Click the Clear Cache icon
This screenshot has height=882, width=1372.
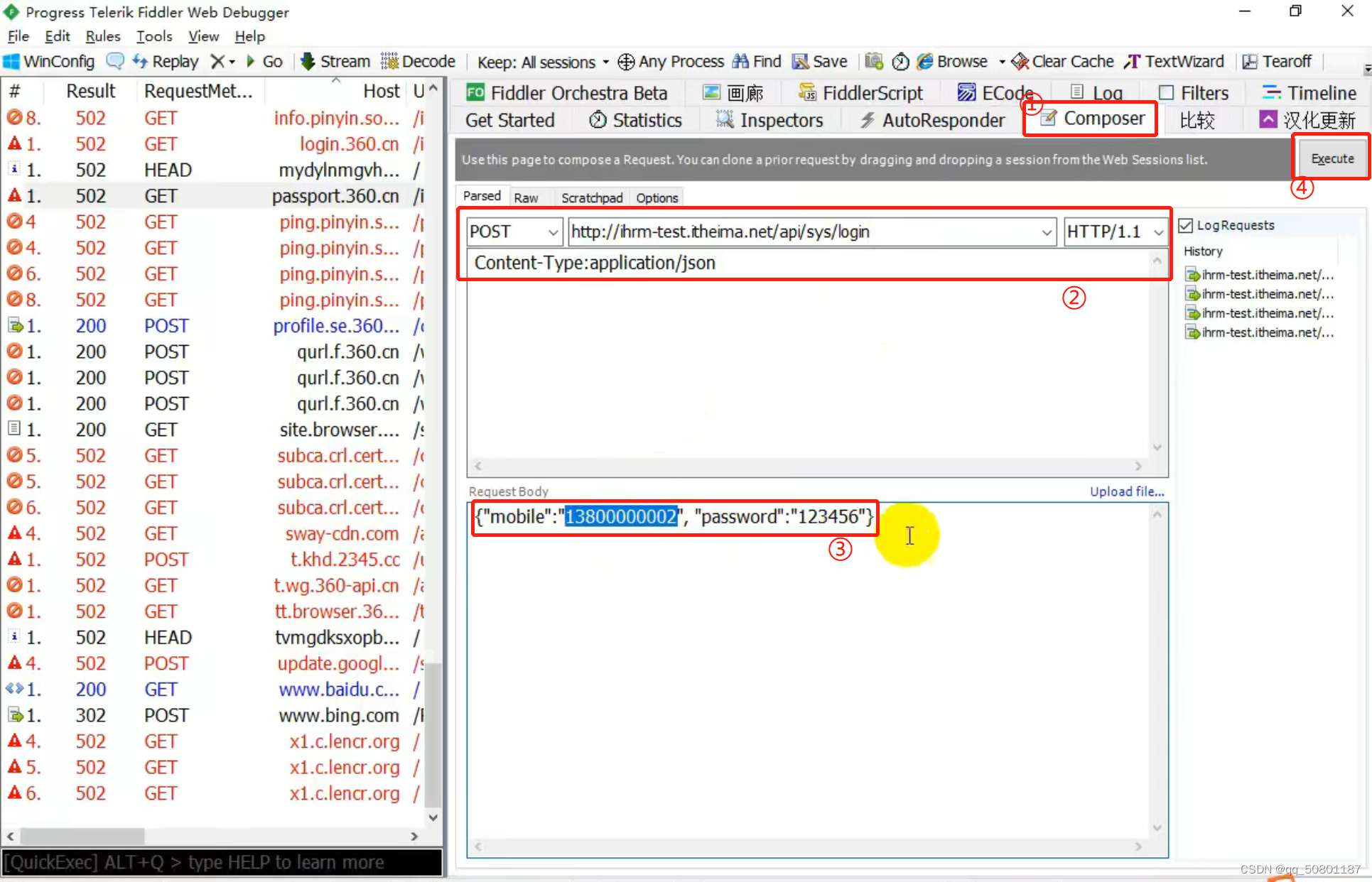(x=1022, y=61)
